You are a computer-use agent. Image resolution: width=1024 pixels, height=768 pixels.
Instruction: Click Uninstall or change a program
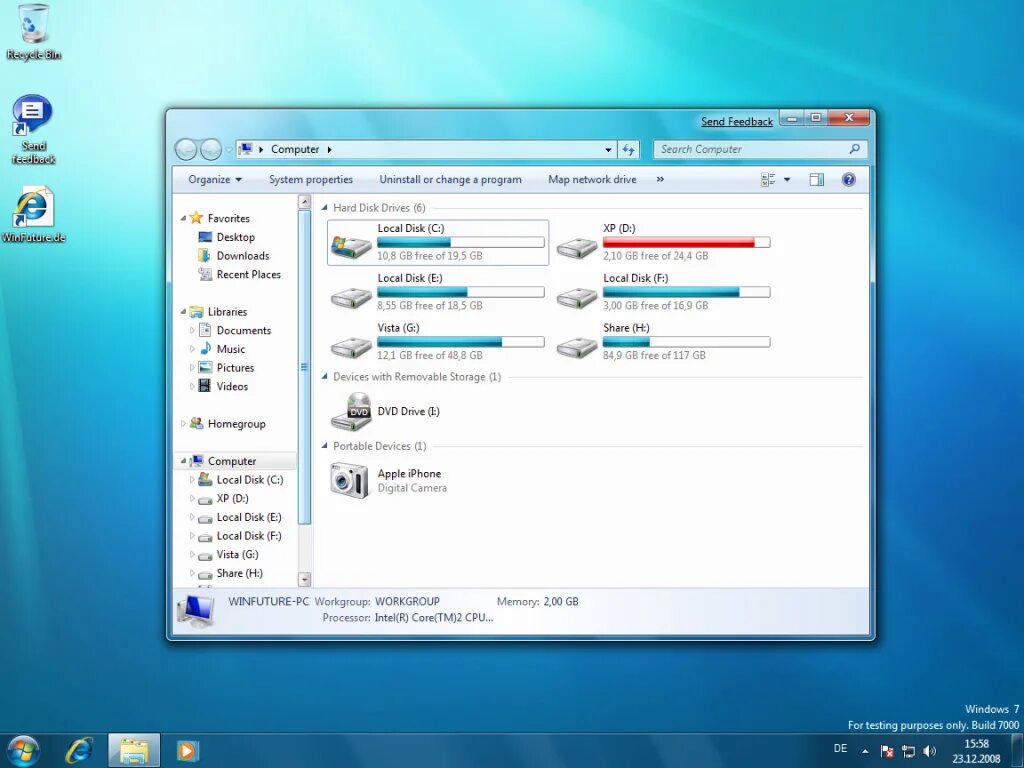451,180
